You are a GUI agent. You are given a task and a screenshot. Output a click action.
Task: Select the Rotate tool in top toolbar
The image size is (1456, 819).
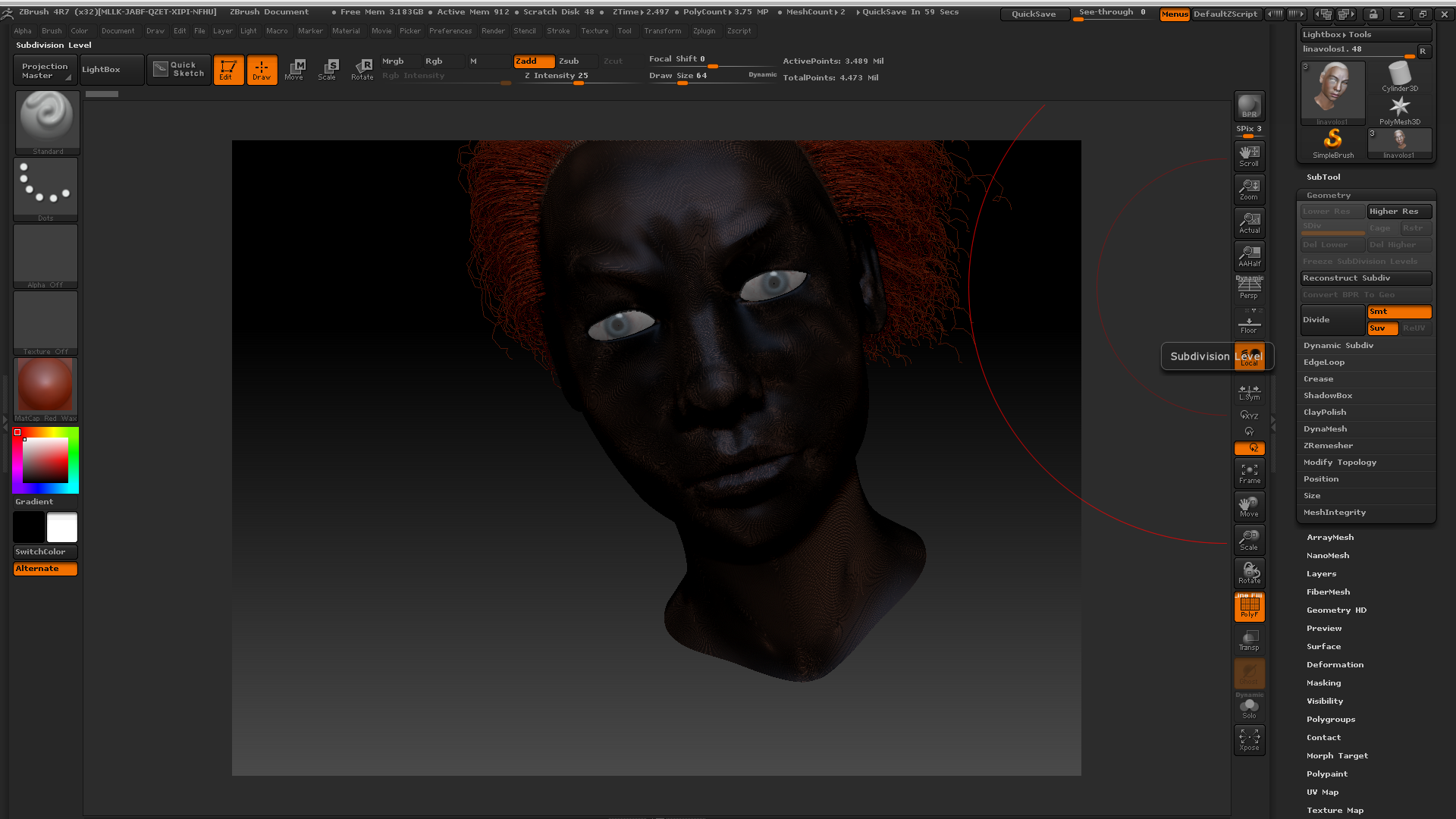[x=362, y=69]
